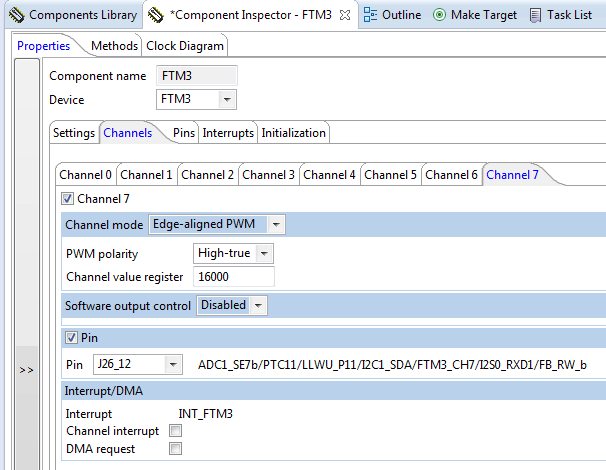
Task: Open the Pins tab
Action: pyautogui.click(x=184, y=133)
